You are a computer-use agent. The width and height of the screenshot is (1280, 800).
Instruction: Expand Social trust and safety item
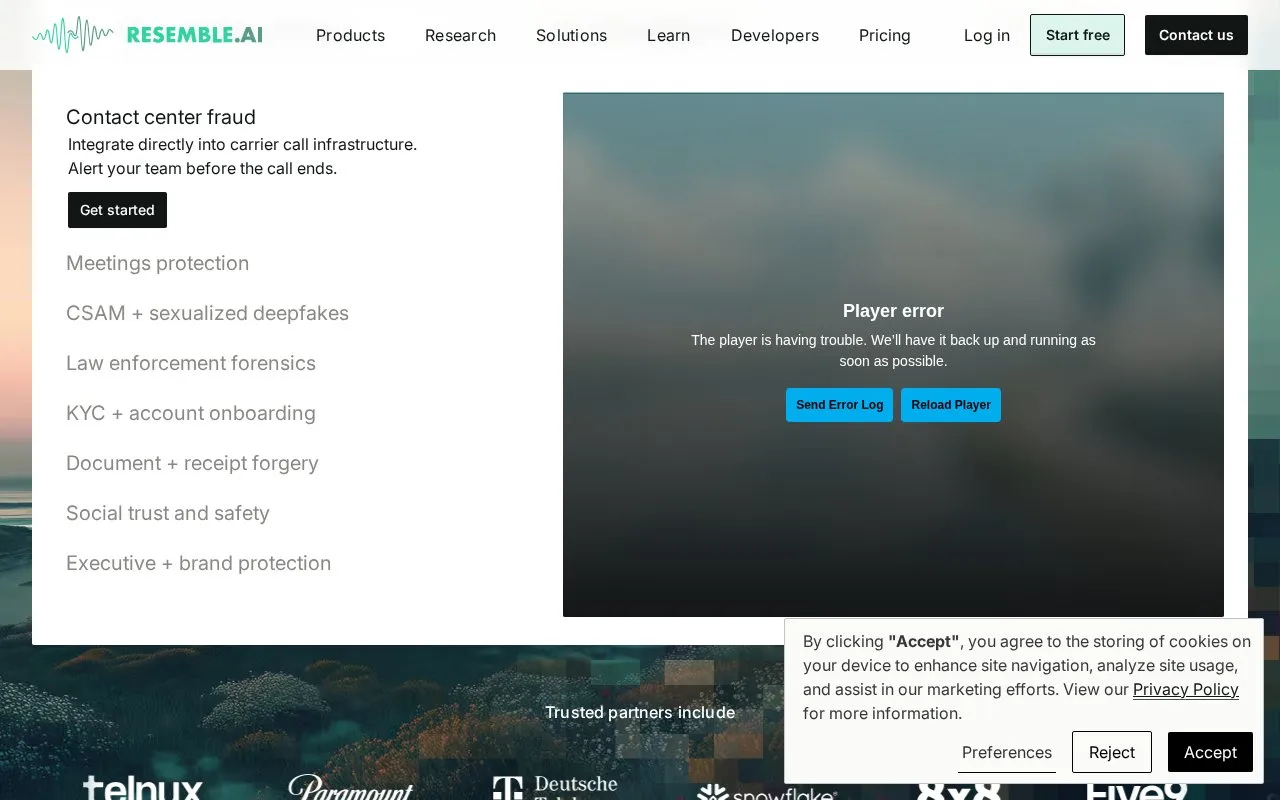point(168,513)
